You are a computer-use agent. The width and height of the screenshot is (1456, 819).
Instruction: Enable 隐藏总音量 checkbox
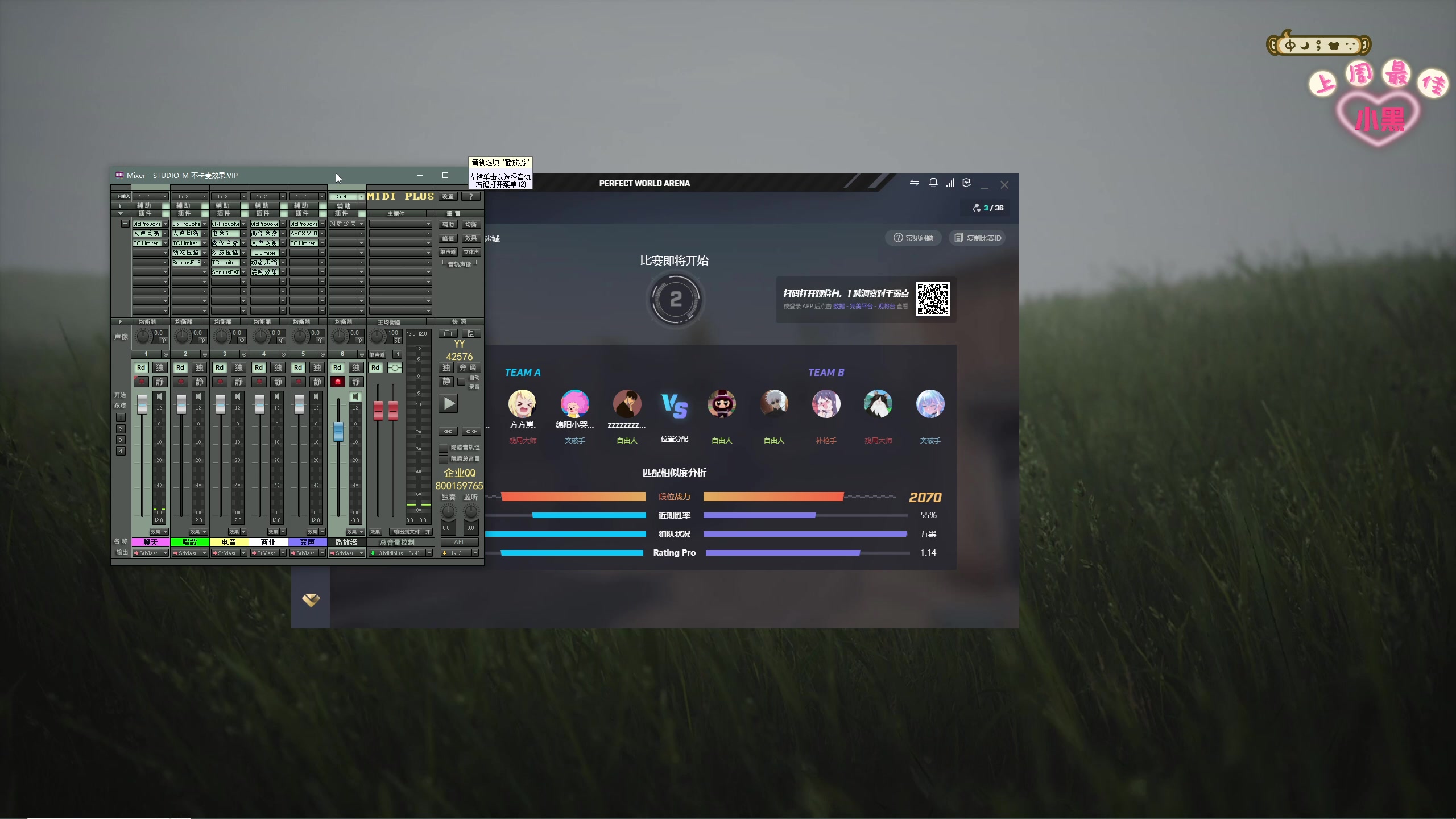tap(444, 459)
